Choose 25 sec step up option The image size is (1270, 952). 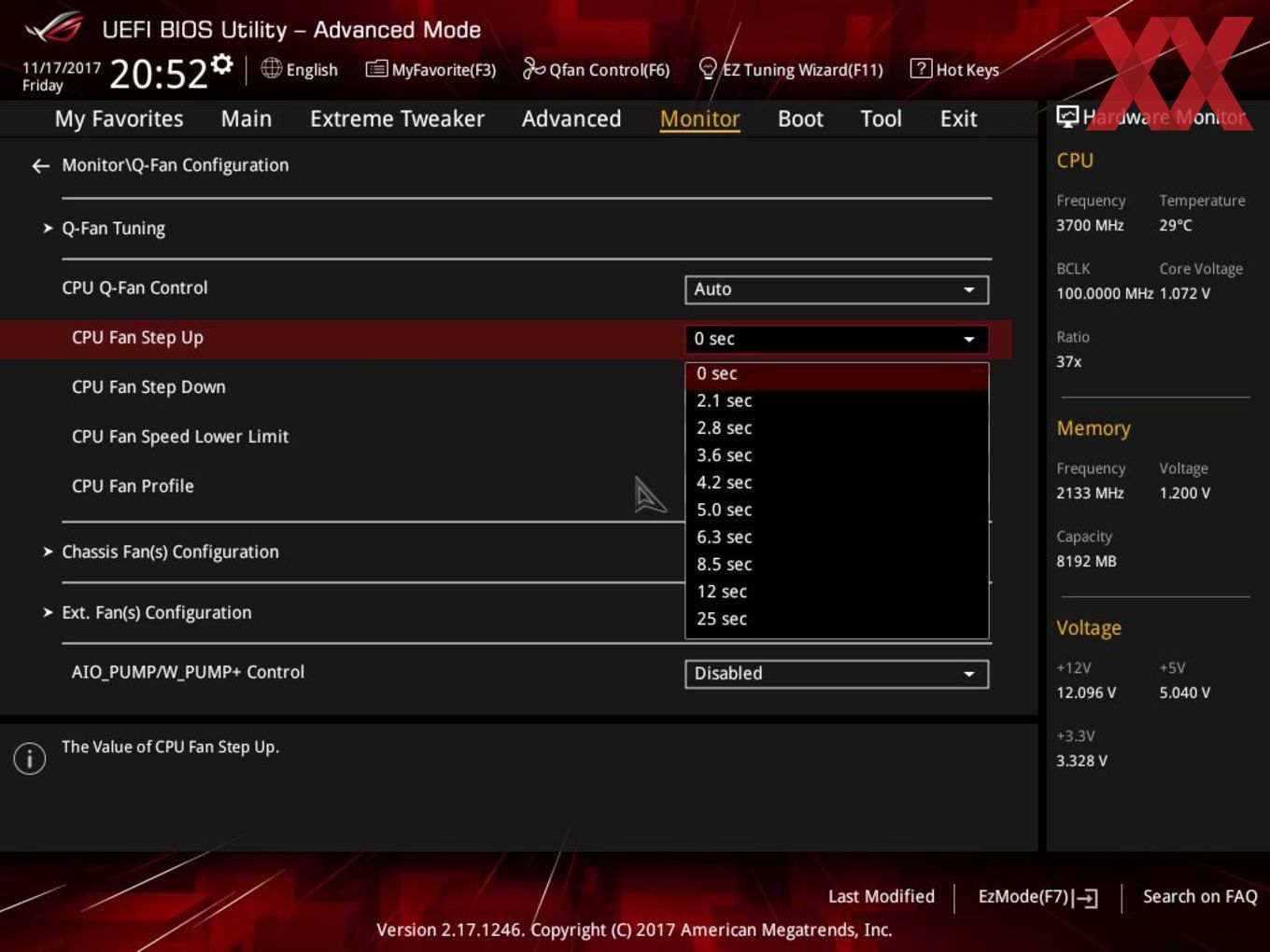click(x=837, y=619)
